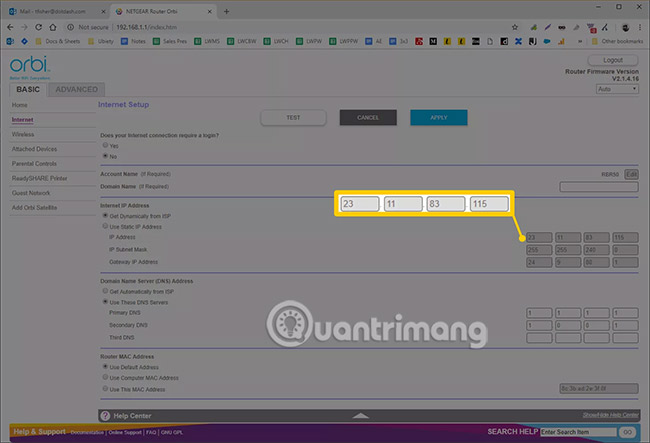Open the Other bookmarks folder
The width and height of the screenshot is (650, 443).
617,41
